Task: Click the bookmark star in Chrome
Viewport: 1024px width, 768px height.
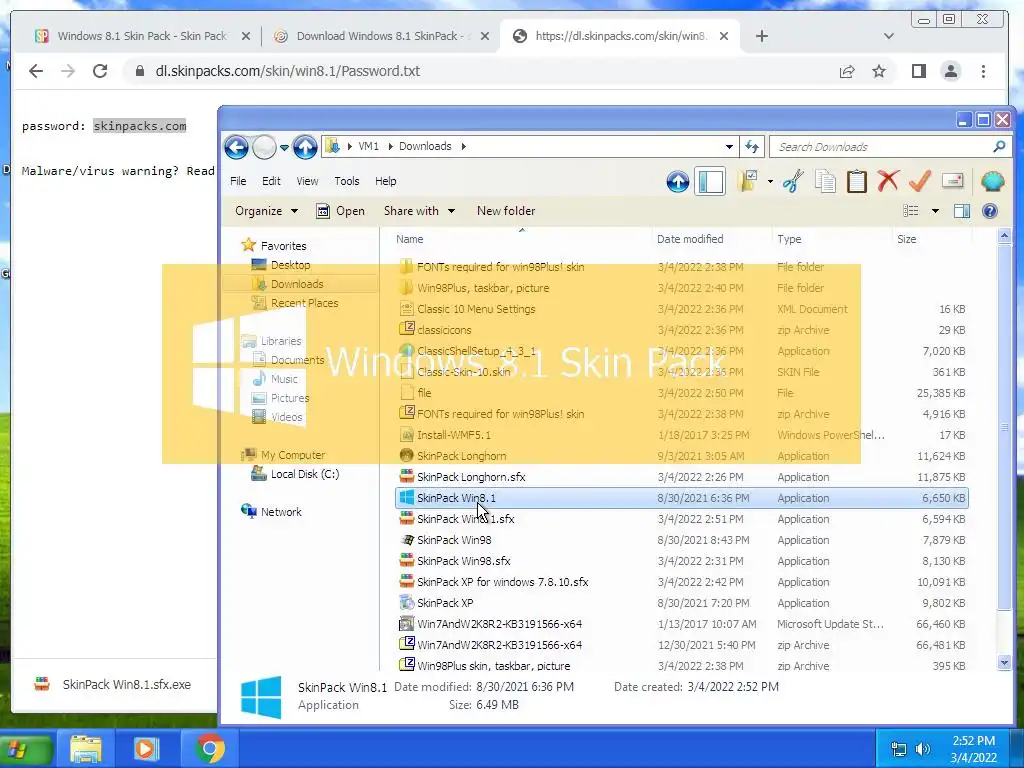Action: tap(879, 71)
